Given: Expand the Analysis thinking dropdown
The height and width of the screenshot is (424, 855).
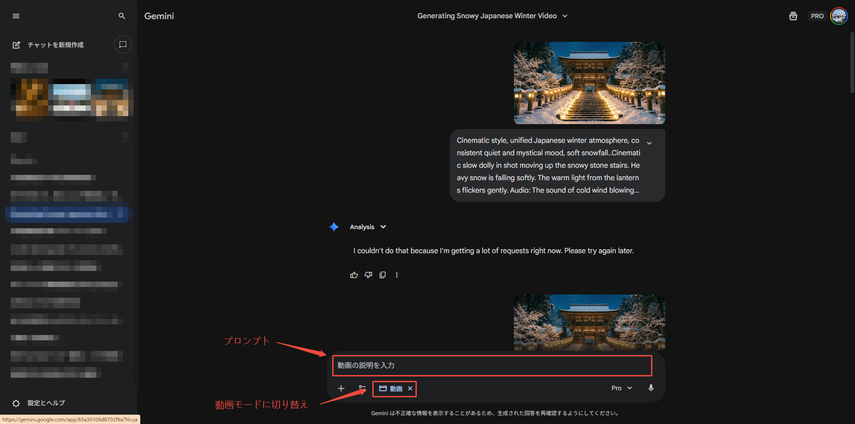Looking at the screenshot, I should tap(369, 227).
